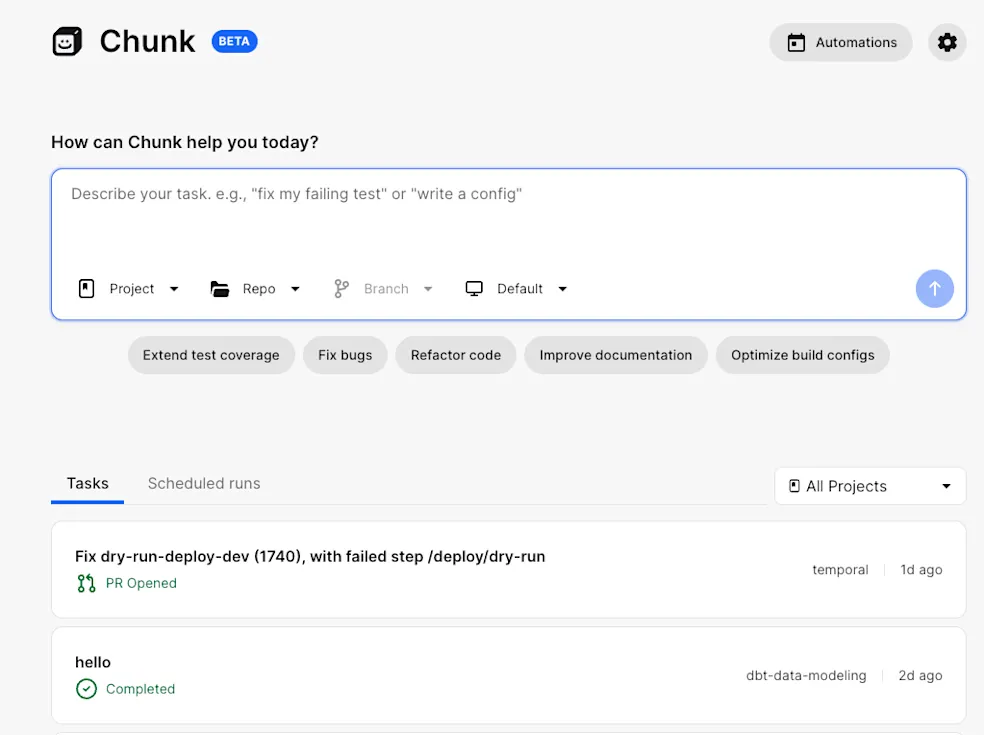Screen dimensions: 984x735
Task: Click the How can Chunk help heading
Action: click(185, 142)
